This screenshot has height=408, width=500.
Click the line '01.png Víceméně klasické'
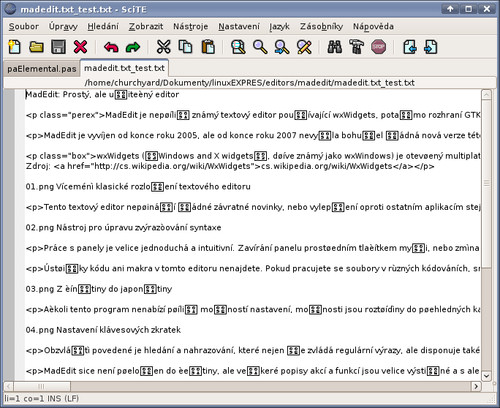tap(138, 187)
